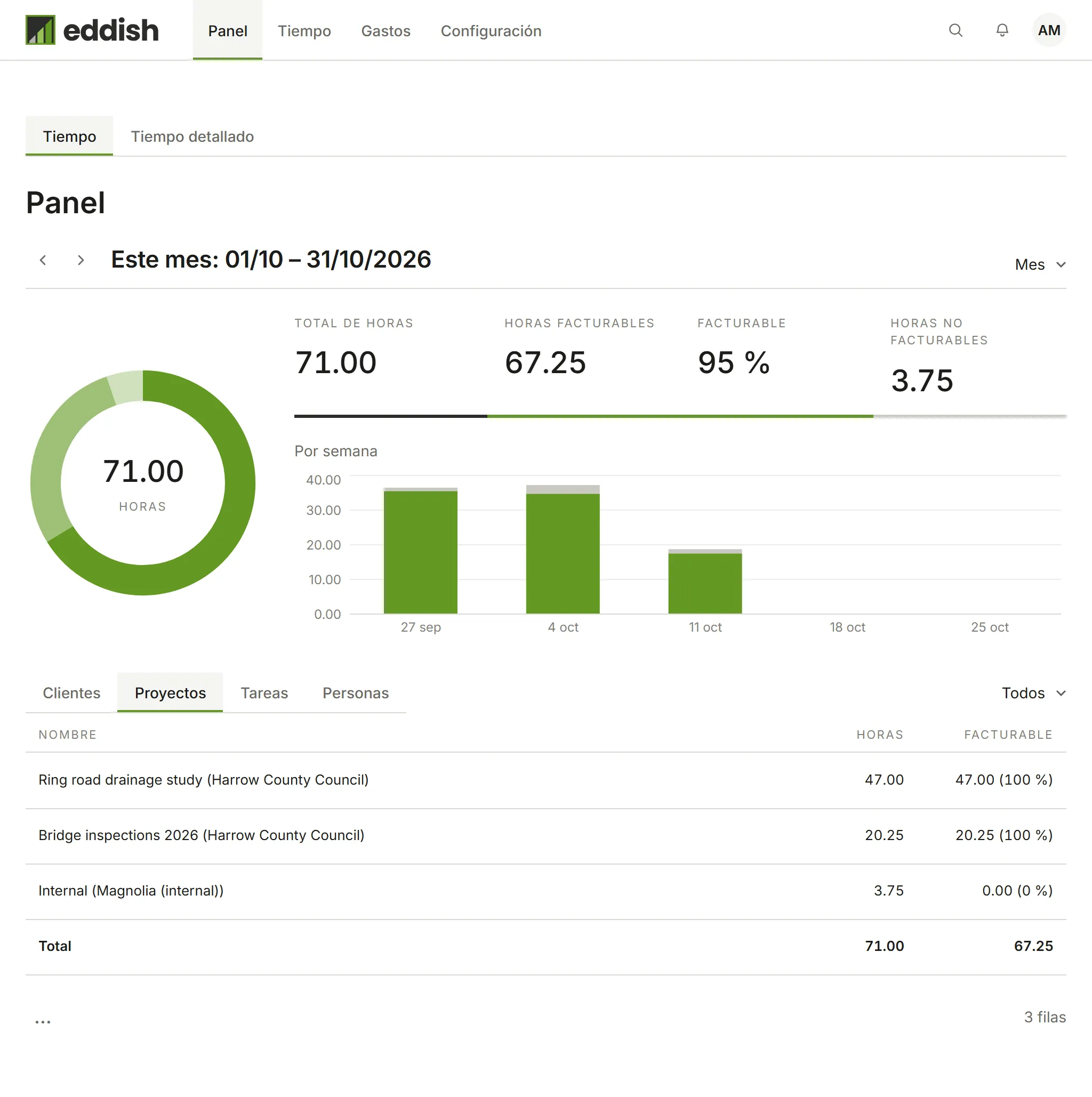
Task: Sort by HORAS column header
Action: [880, 735]
